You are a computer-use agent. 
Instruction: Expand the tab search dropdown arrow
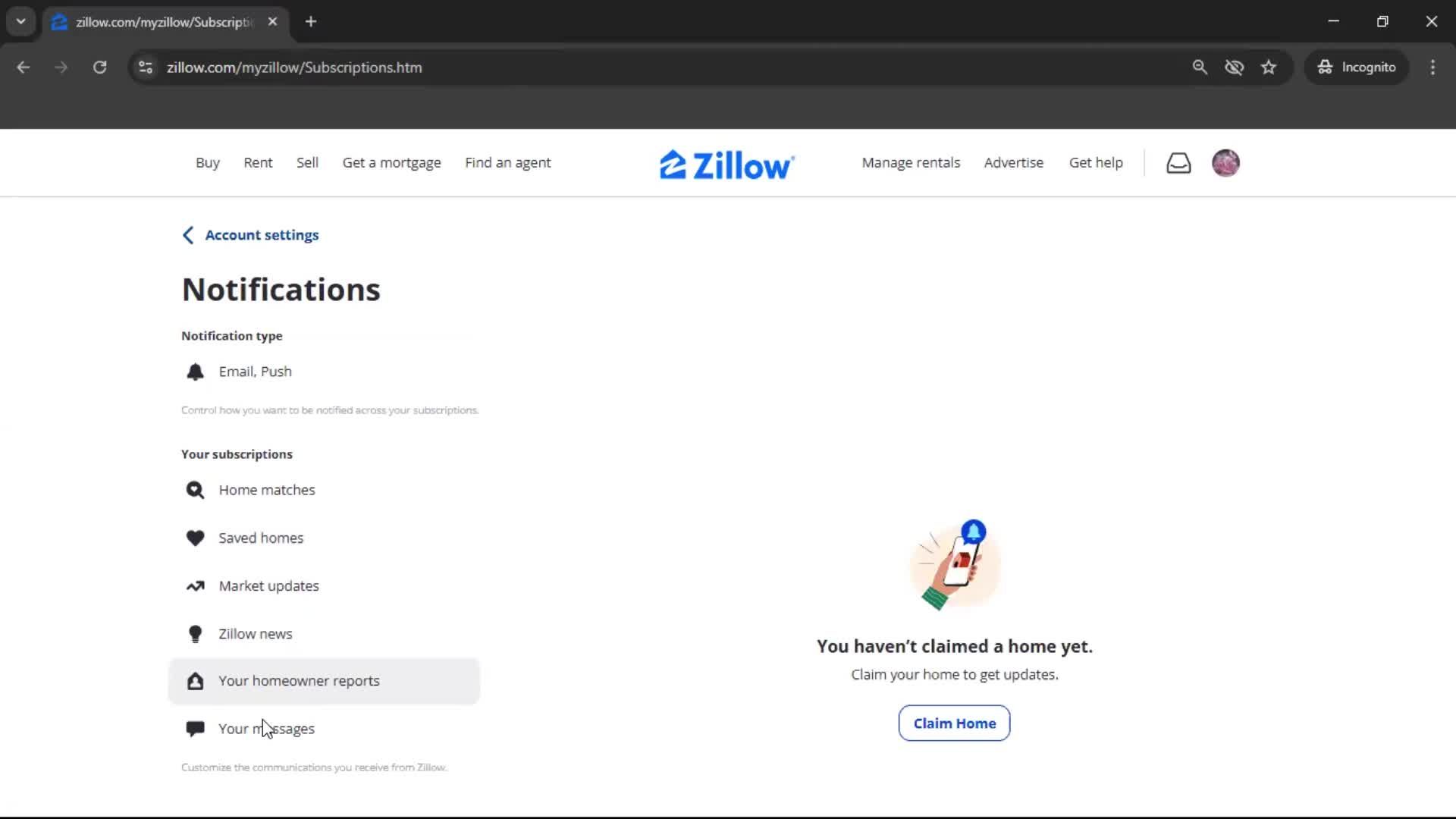[21, 21]
